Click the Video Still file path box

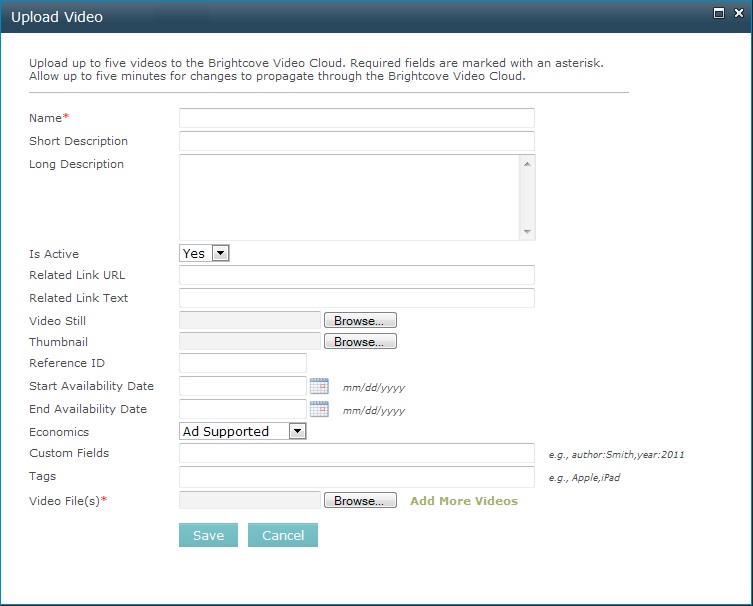pyautogui.click(x=250, y=320)
